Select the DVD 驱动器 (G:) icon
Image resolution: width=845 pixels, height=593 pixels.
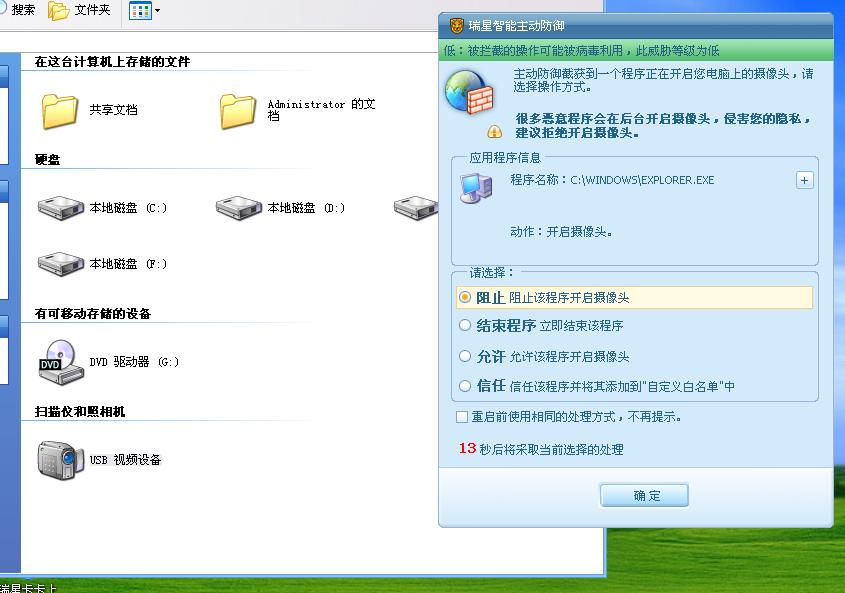click(61, 362)
